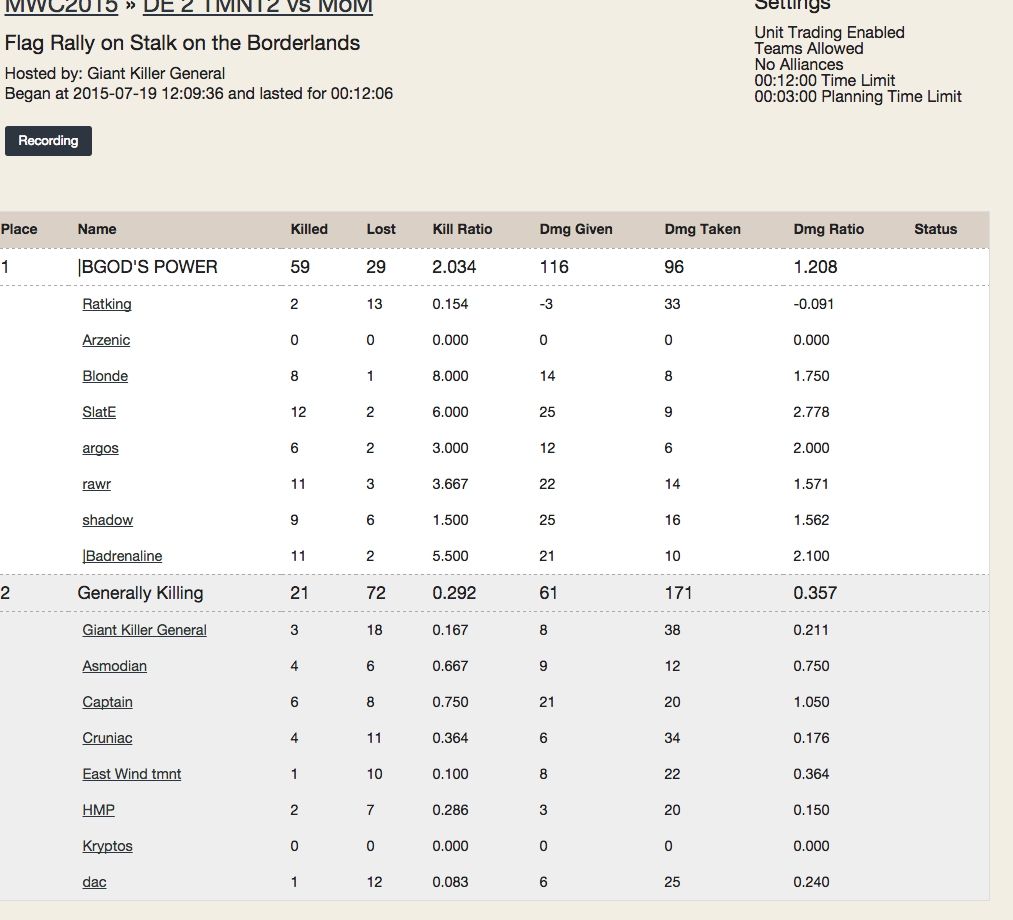Viewport: 1013px width, 920px height.
Task: Select the Place column header
Action: 19,229
